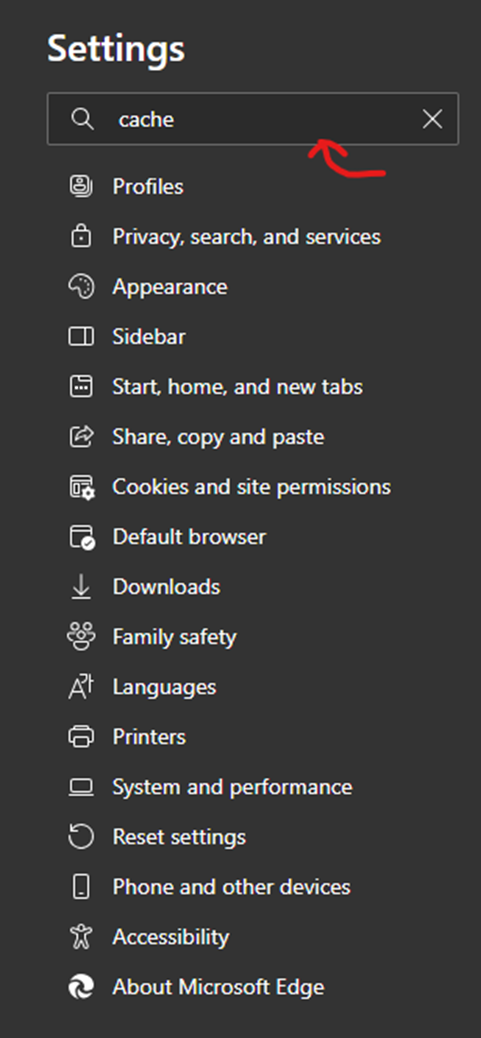Click the Reset settings circular arrow icon
The height and width of the screenshot is (1038, 481).
click(81, 837)
